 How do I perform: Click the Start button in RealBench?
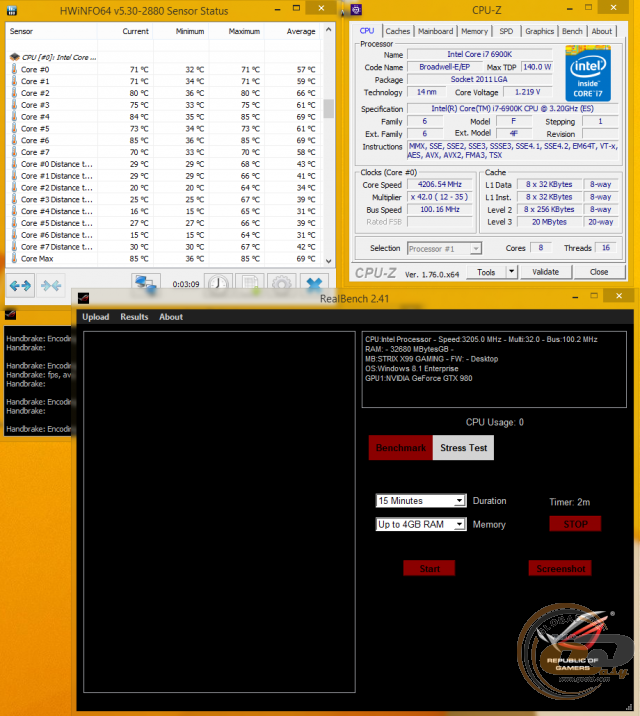tap(429, 569)
